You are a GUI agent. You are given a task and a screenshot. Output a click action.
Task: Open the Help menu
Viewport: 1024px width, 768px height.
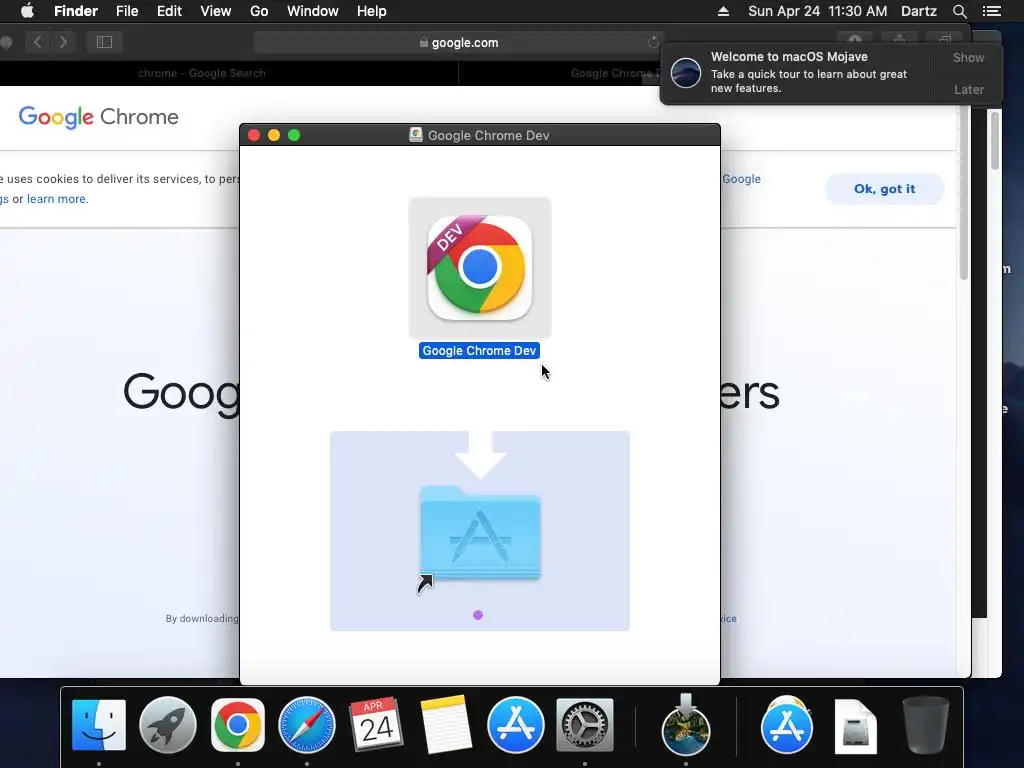(372, 11)
